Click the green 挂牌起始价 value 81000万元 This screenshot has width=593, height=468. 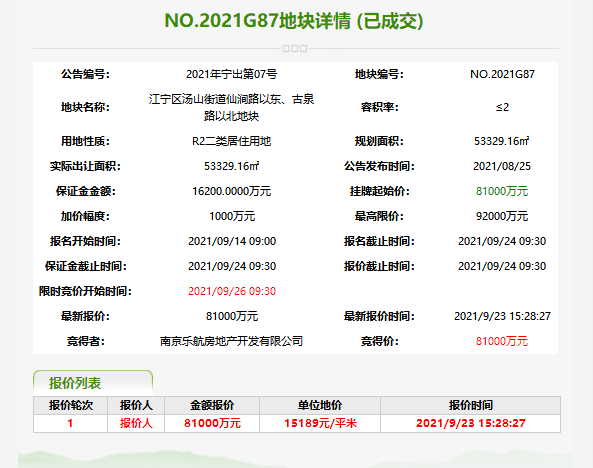502,191
